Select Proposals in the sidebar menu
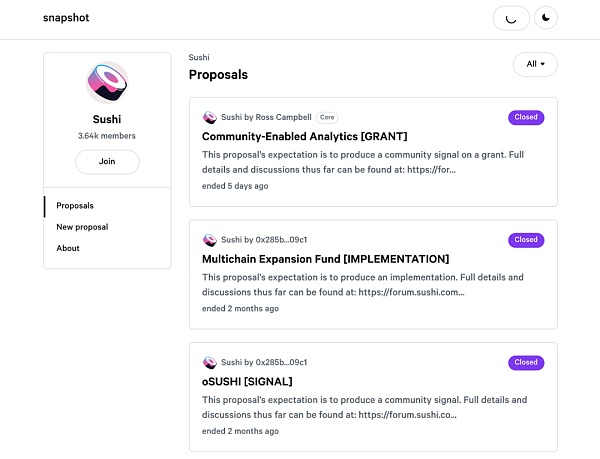600x459 pixels. pos(75,206)
